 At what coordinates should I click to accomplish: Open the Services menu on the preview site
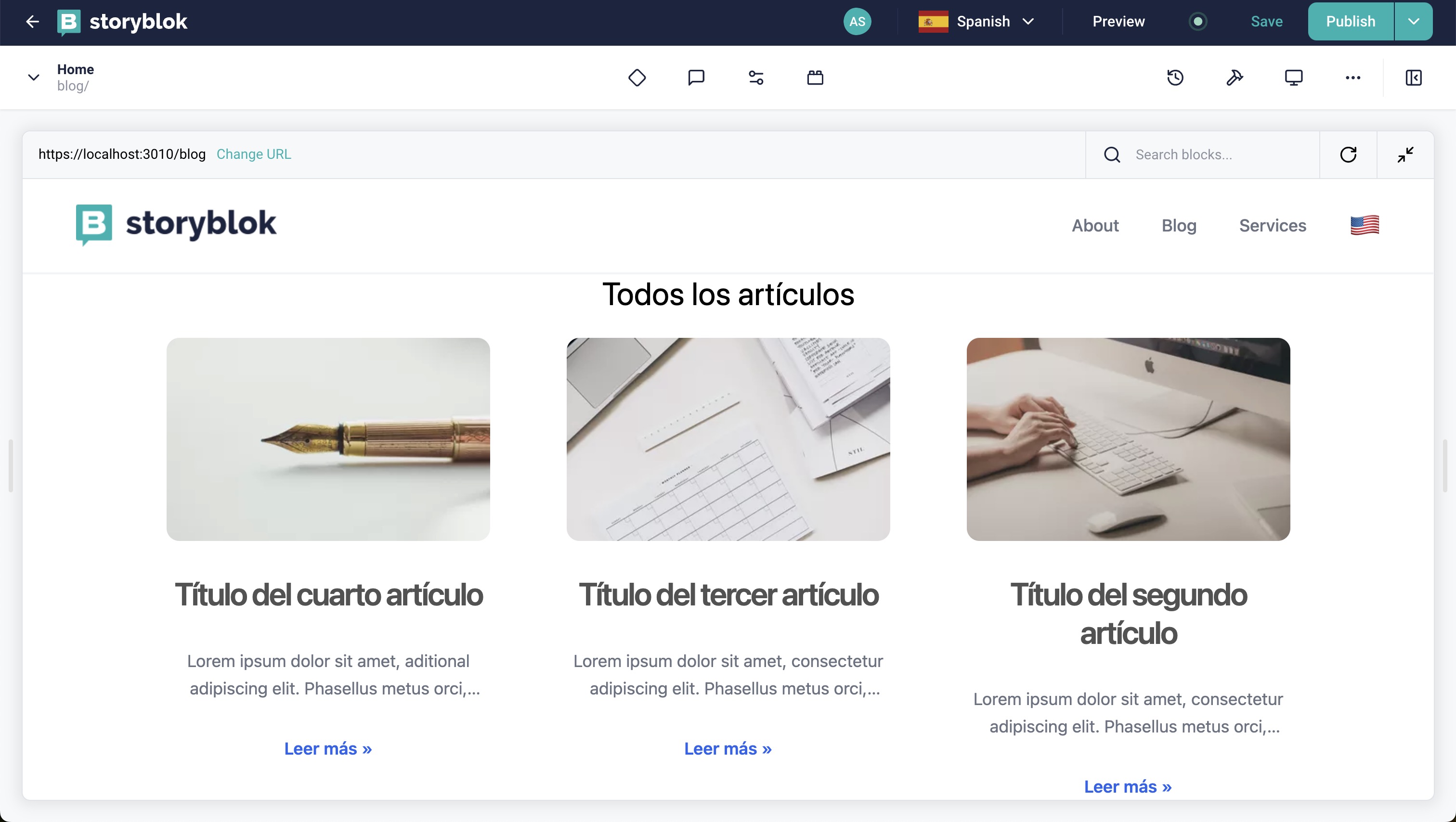tap(1273, 225)
